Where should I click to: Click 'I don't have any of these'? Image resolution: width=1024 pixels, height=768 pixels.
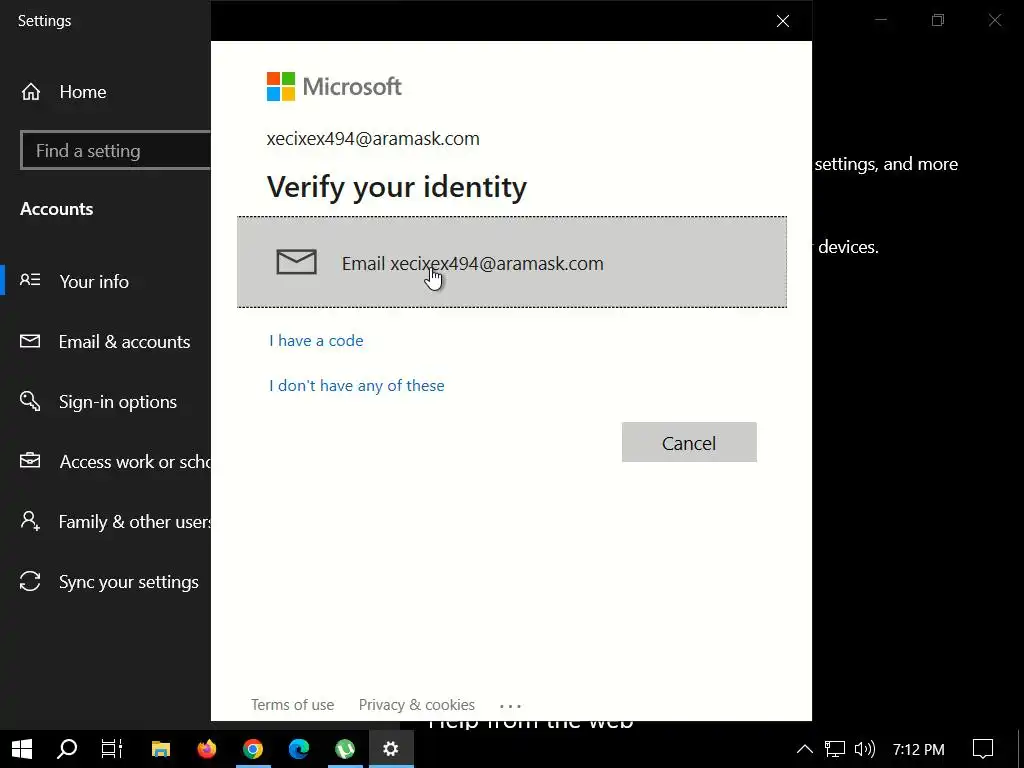[x=357, y=385]
